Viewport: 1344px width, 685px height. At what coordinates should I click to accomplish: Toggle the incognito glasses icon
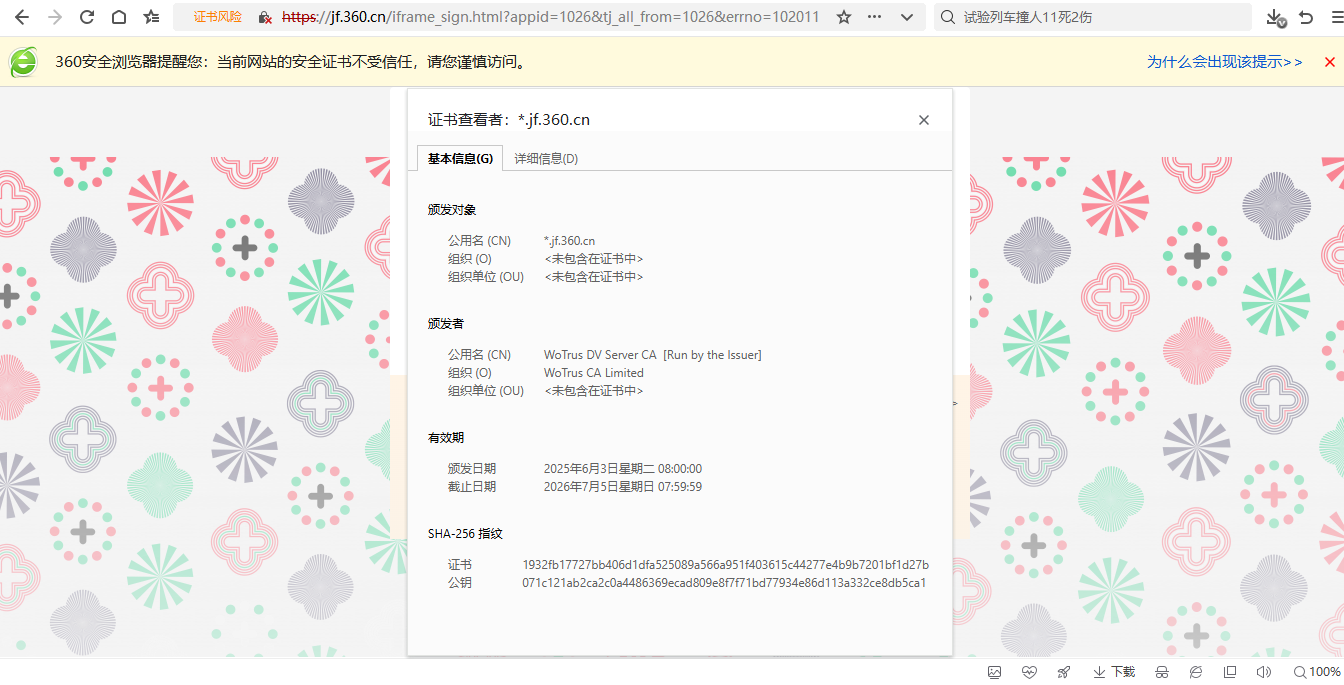[x=1162, y=672]
